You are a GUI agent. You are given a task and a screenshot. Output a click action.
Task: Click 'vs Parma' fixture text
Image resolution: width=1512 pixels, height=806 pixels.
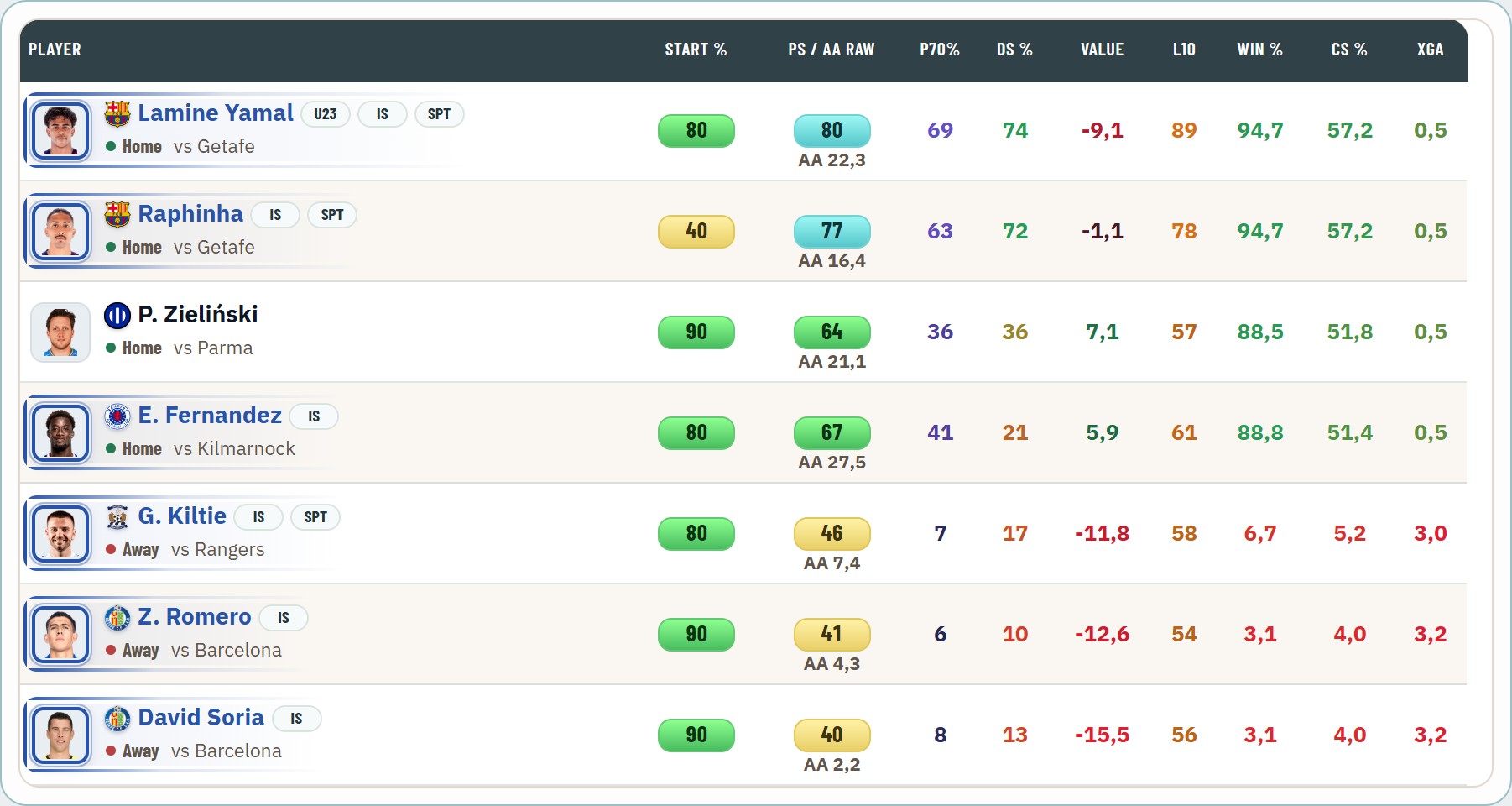[213, 348]
